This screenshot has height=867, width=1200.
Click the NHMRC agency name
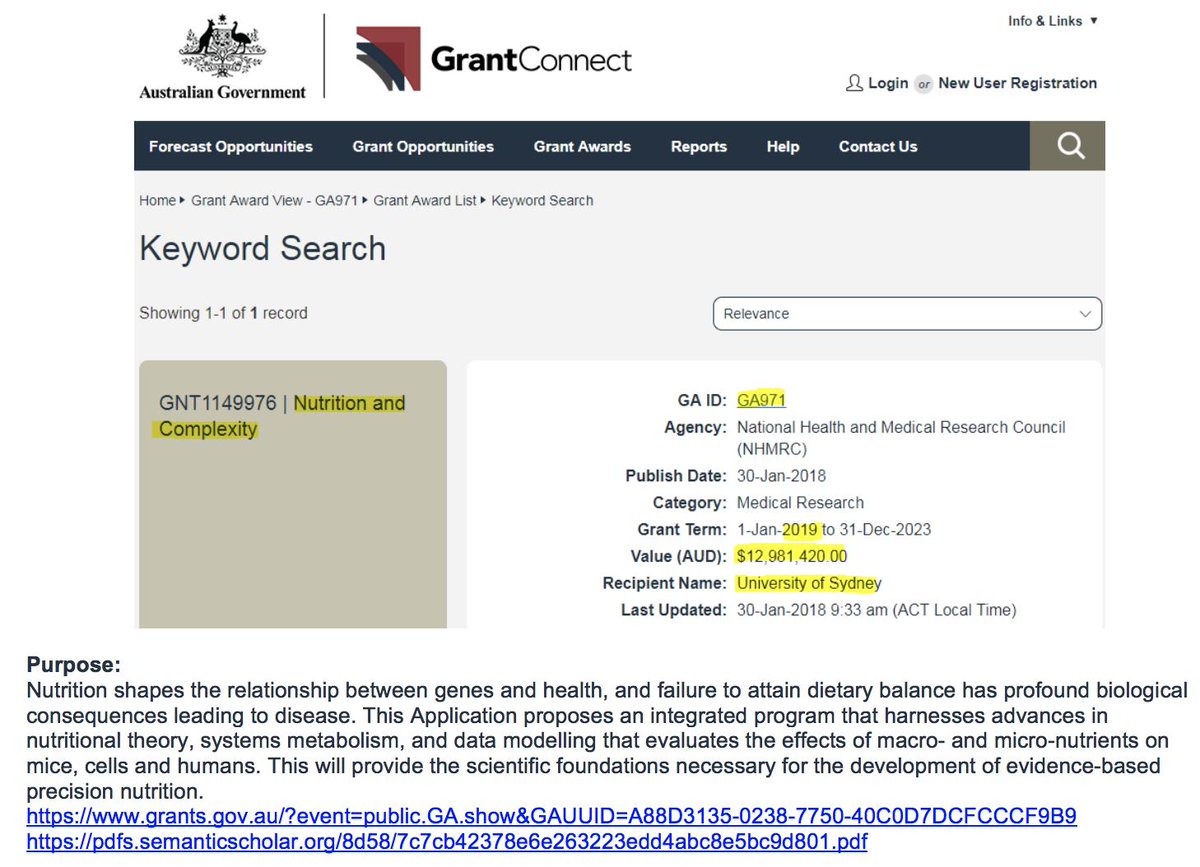901,437
